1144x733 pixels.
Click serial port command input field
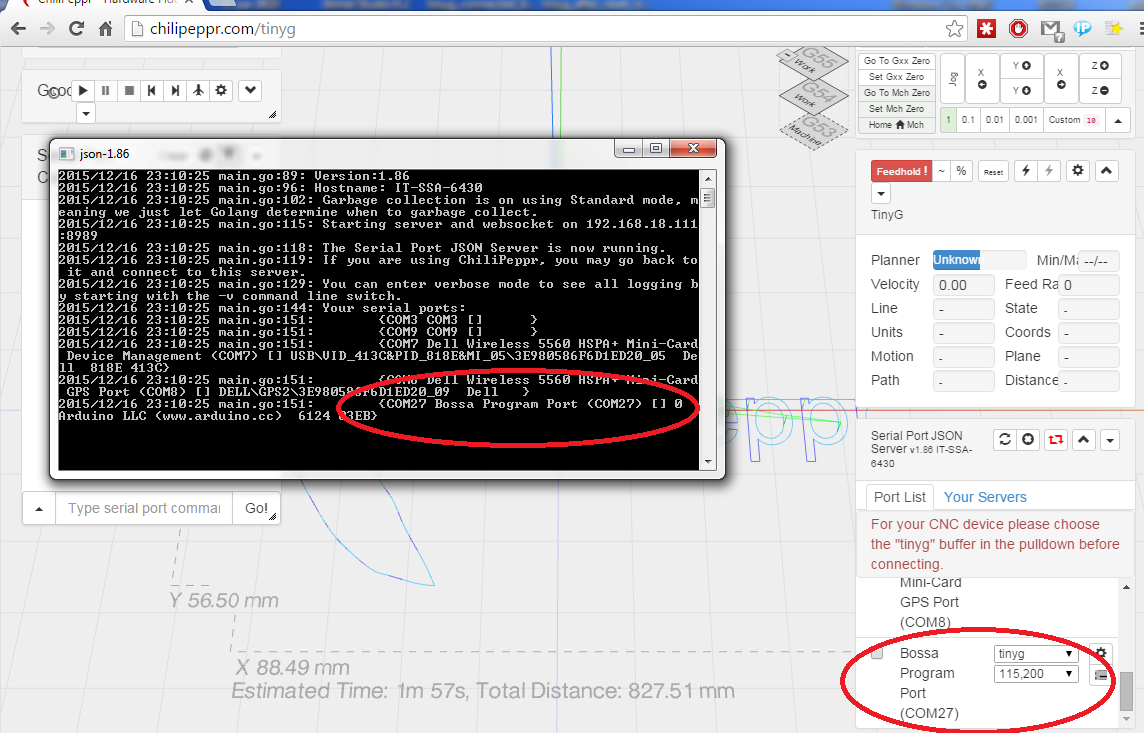point(144,508)
